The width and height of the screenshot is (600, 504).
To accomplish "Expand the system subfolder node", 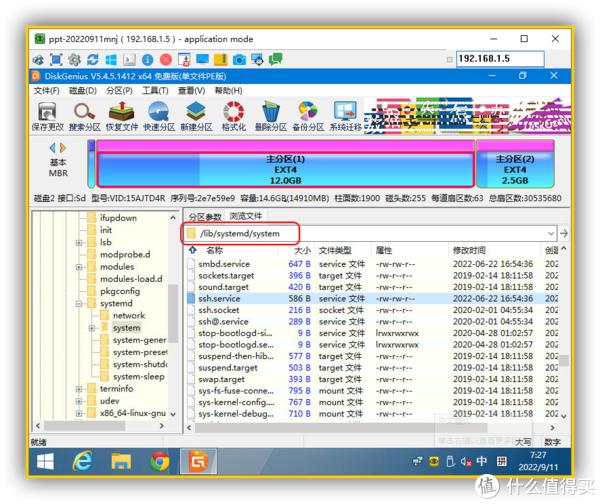I will [x=91, y=328].
